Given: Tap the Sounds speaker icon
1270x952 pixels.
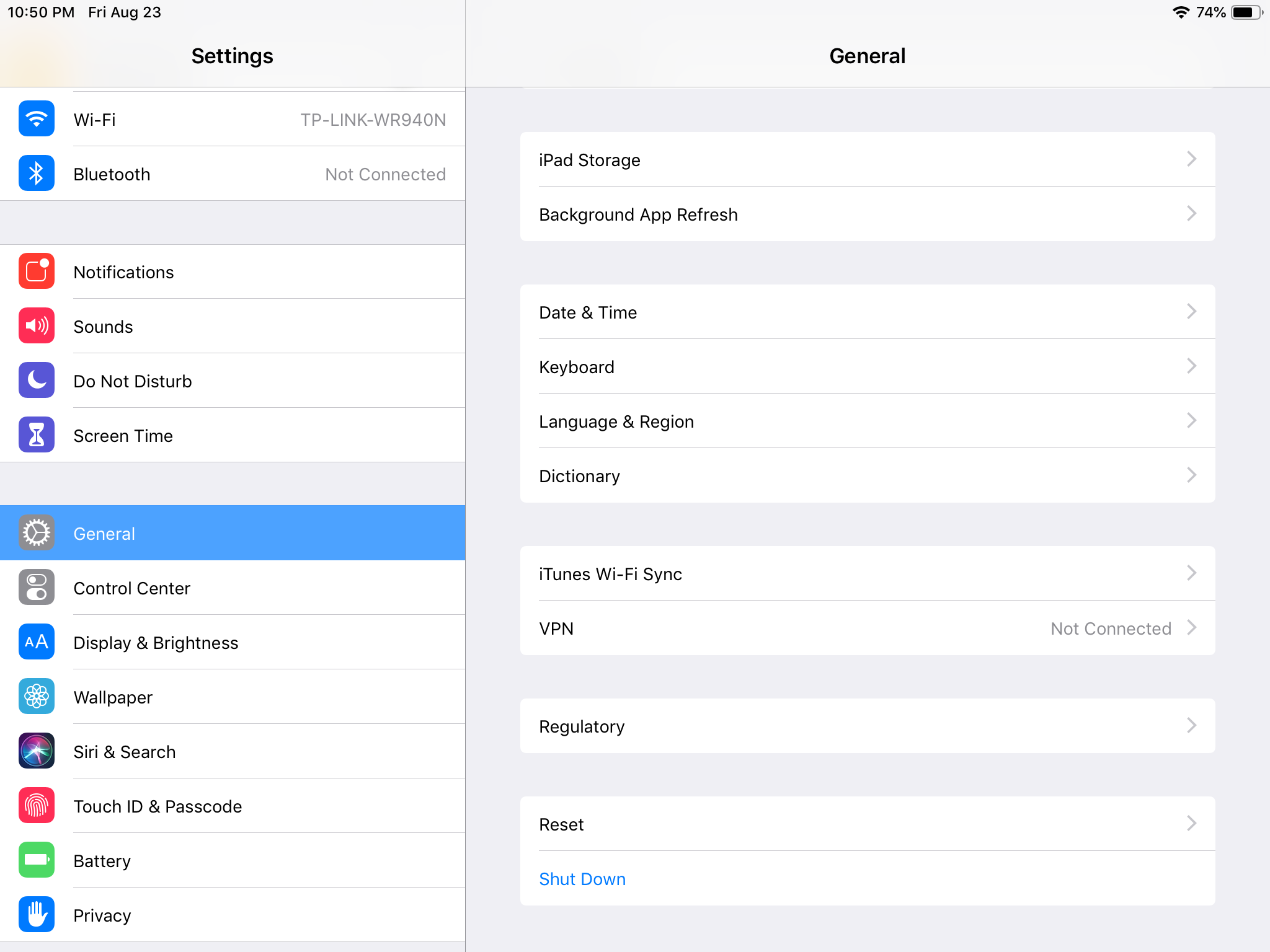Looking at the screenshot, I should pyautogui.click(x=37, y=326).
